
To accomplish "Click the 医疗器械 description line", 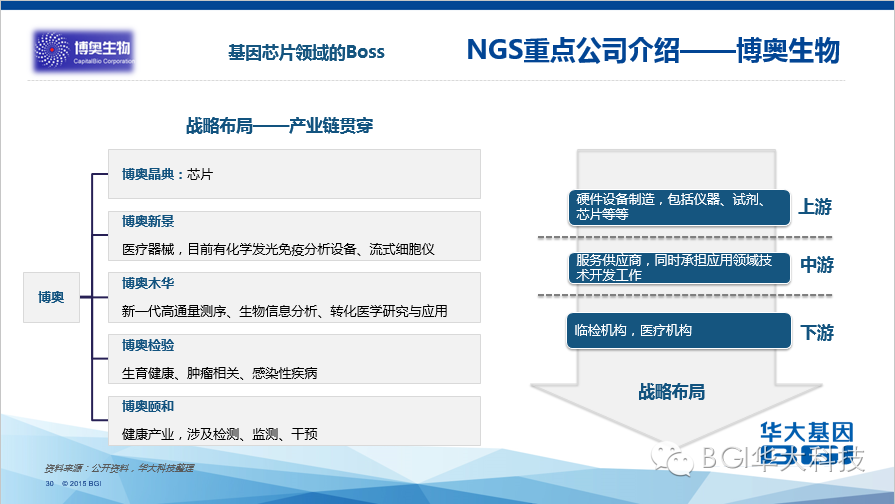I will [278, 249].
